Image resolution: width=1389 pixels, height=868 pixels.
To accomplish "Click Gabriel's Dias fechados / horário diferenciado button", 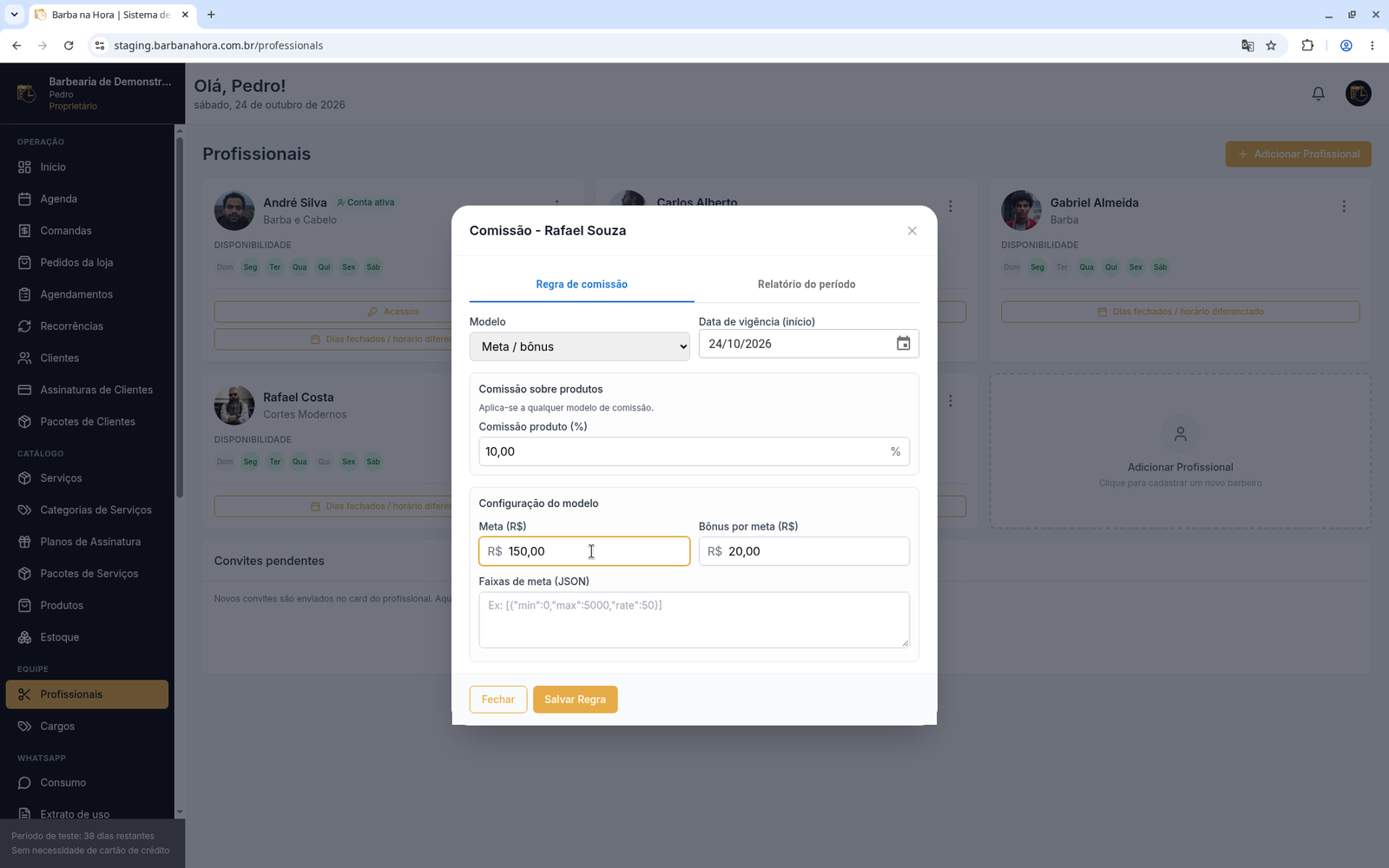I will pos(1180,312).
